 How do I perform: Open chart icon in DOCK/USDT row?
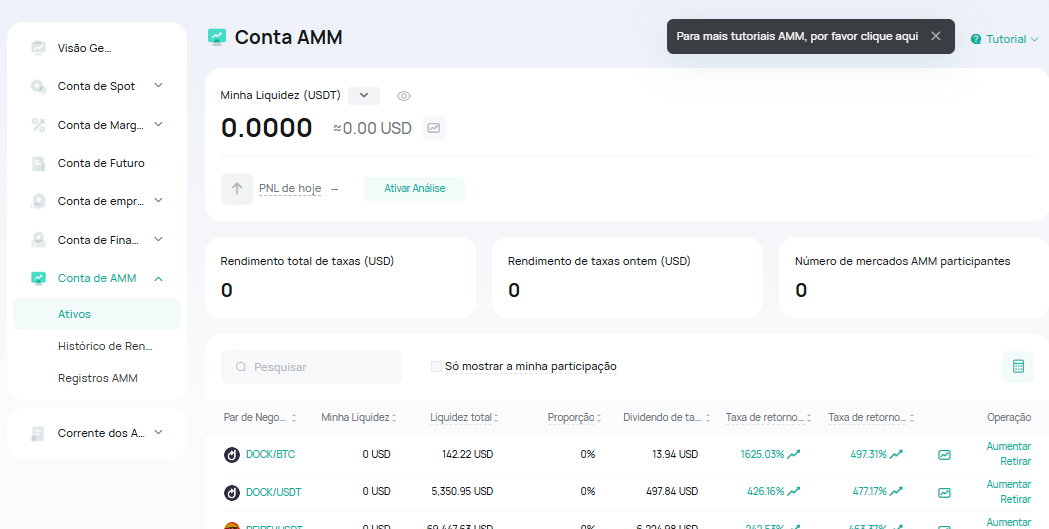tap(944, 492)
